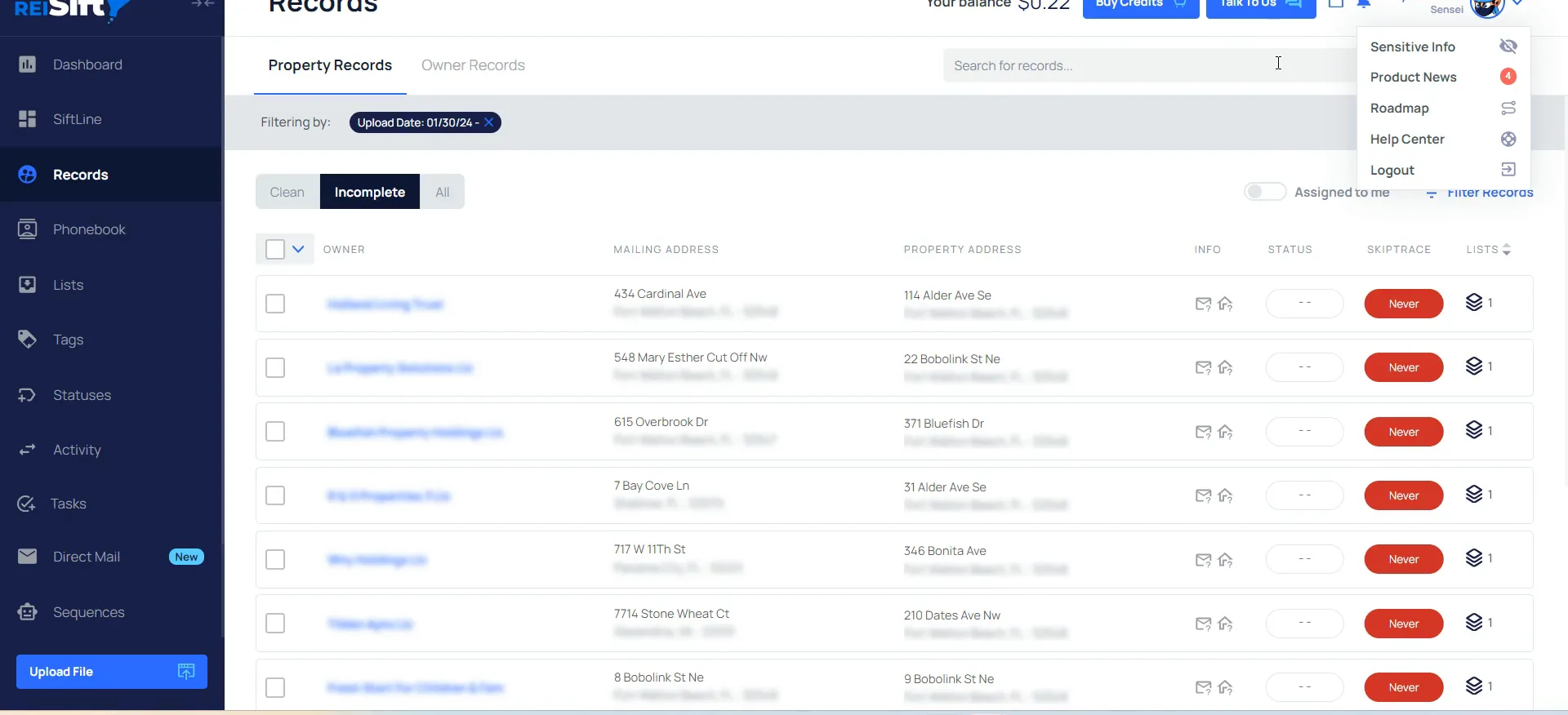Collapse the sidebar with arrows icon
This screenshot has height=715, width=1568.
click(203, 3)
